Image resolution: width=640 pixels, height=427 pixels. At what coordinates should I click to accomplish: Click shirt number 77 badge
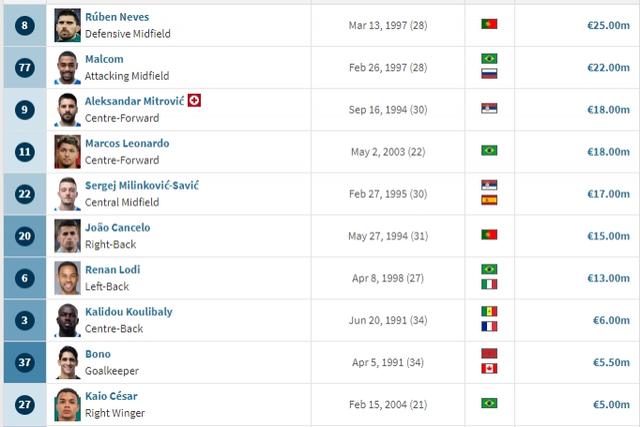click(x=25, y=67)
